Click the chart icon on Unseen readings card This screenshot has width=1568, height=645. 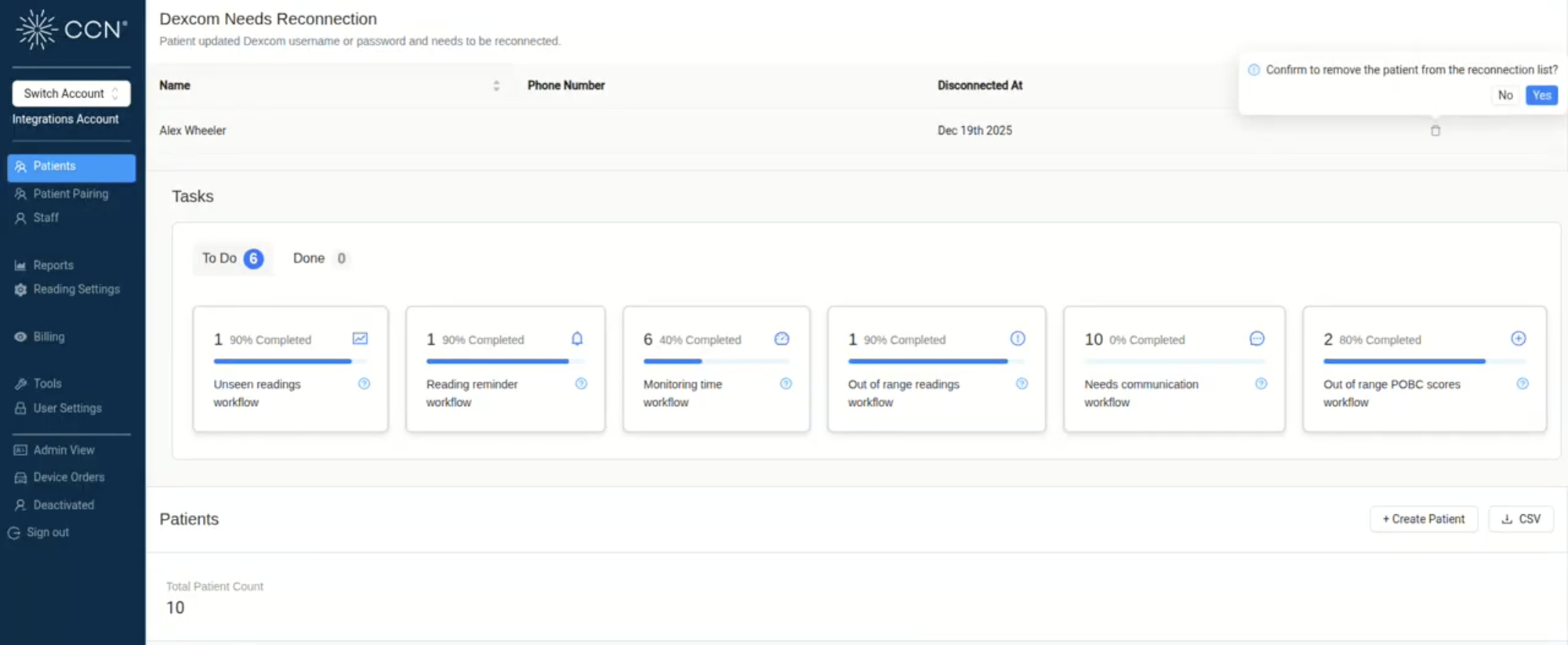point(360,339)
